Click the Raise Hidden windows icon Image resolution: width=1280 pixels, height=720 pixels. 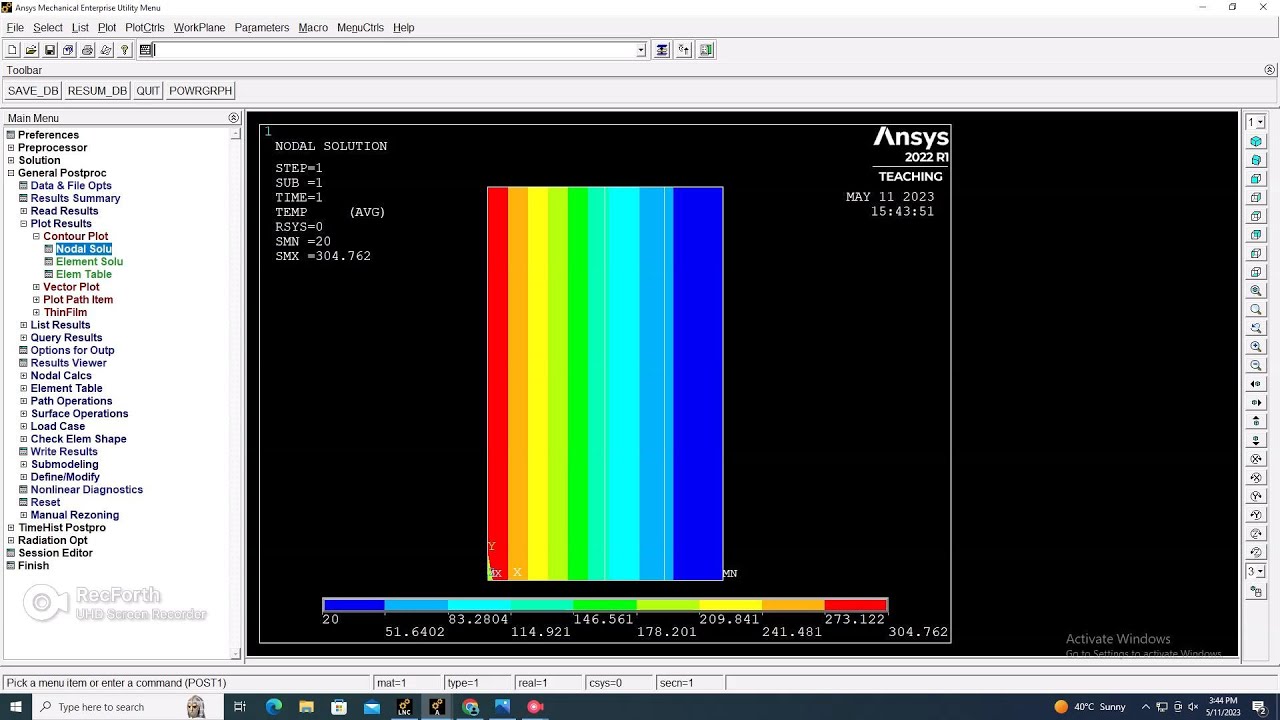[662, 50]
